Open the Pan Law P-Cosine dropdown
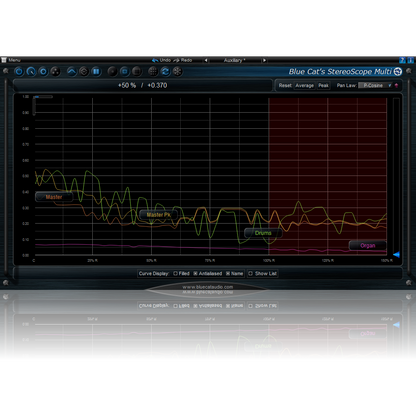The height and width of the screenshot is (416, 416). tap(376, 85)
